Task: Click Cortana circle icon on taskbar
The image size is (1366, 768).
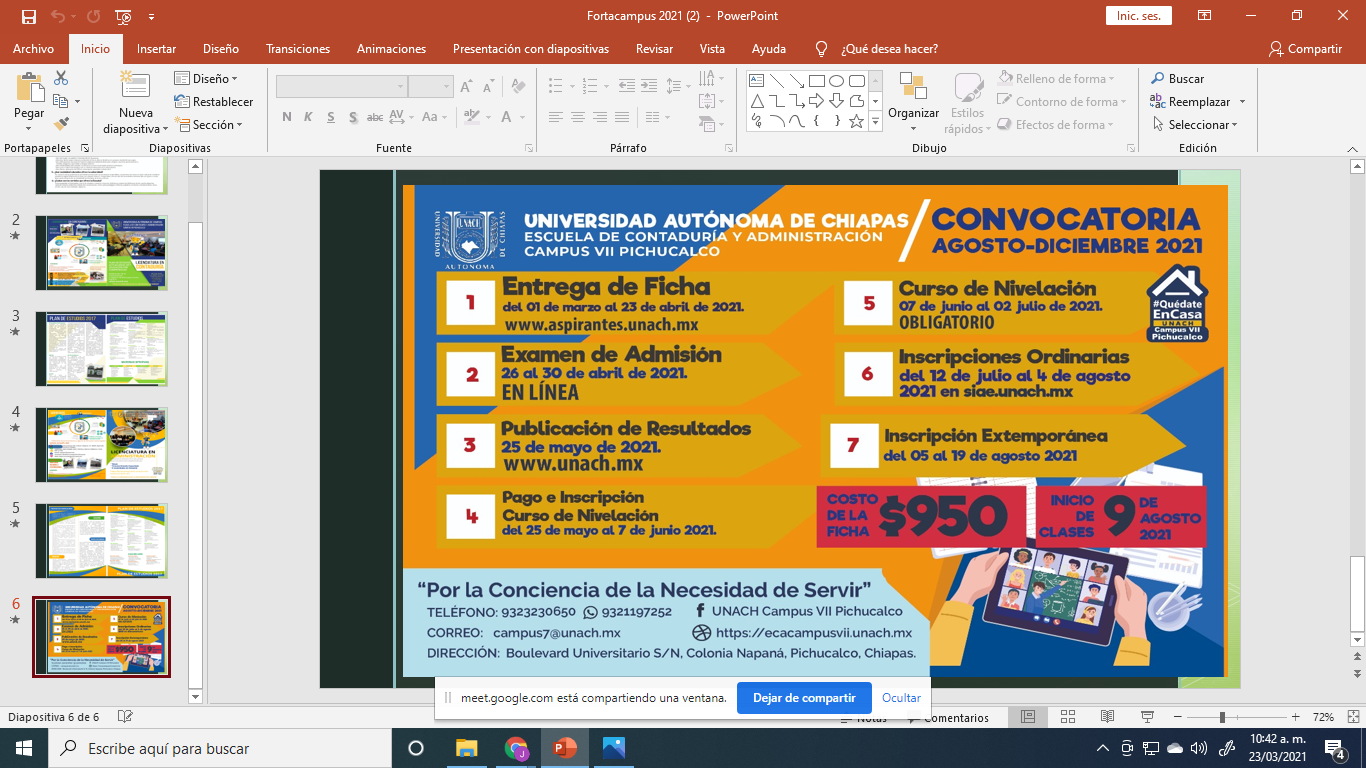Action: click(x=416, y=748)
